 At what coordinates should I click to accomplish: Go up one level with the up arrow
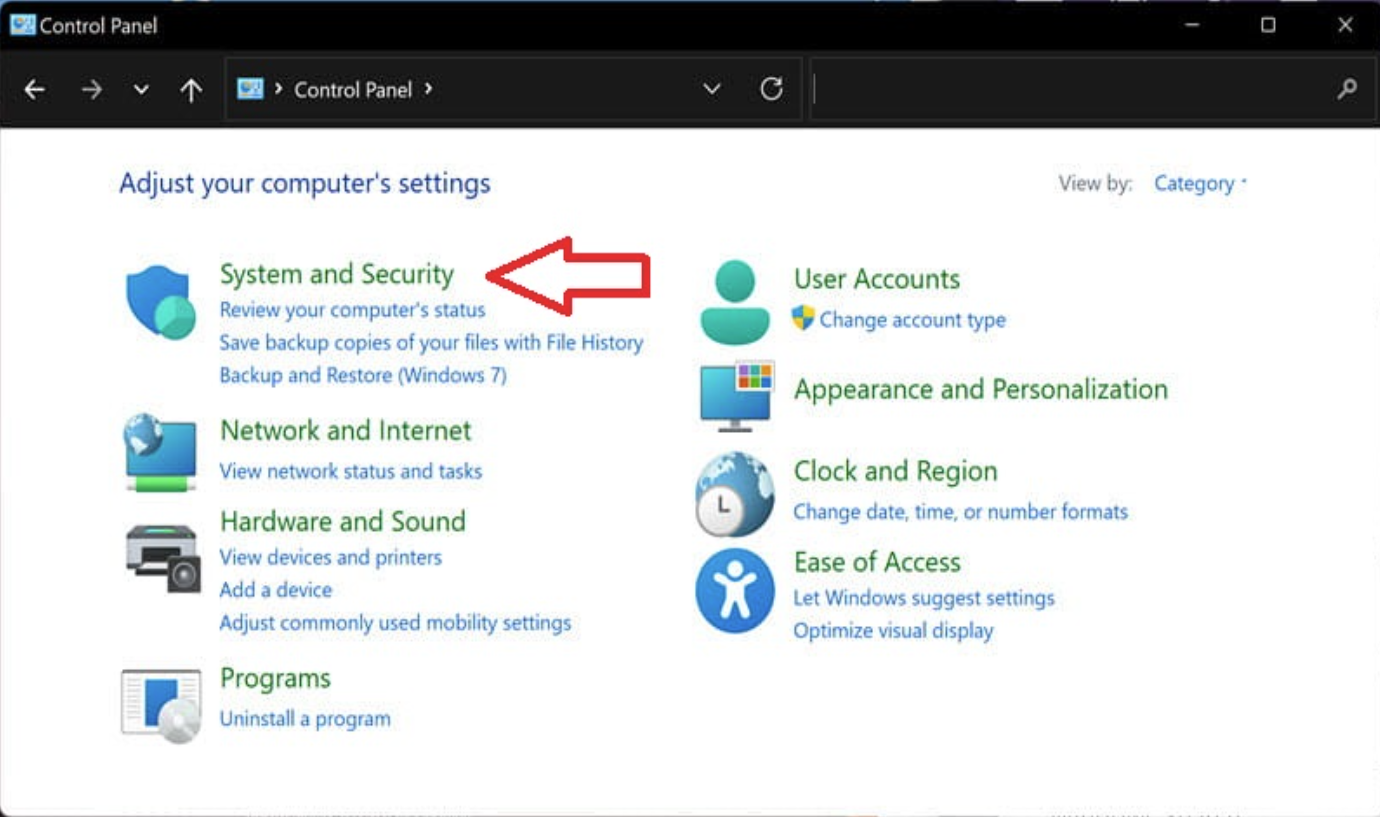coord(191,90)
